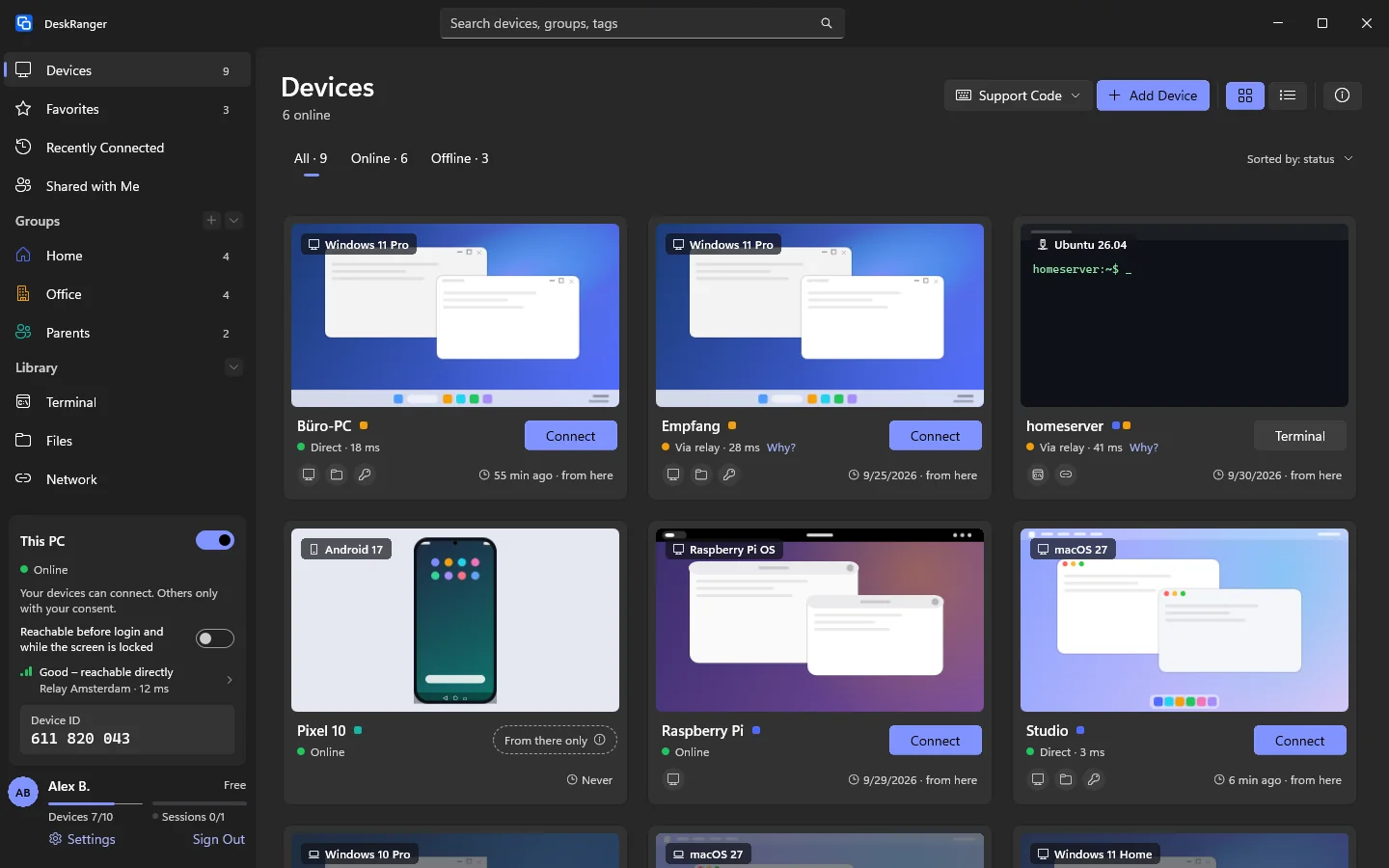Click the monitor icon under Studio

1038,779
